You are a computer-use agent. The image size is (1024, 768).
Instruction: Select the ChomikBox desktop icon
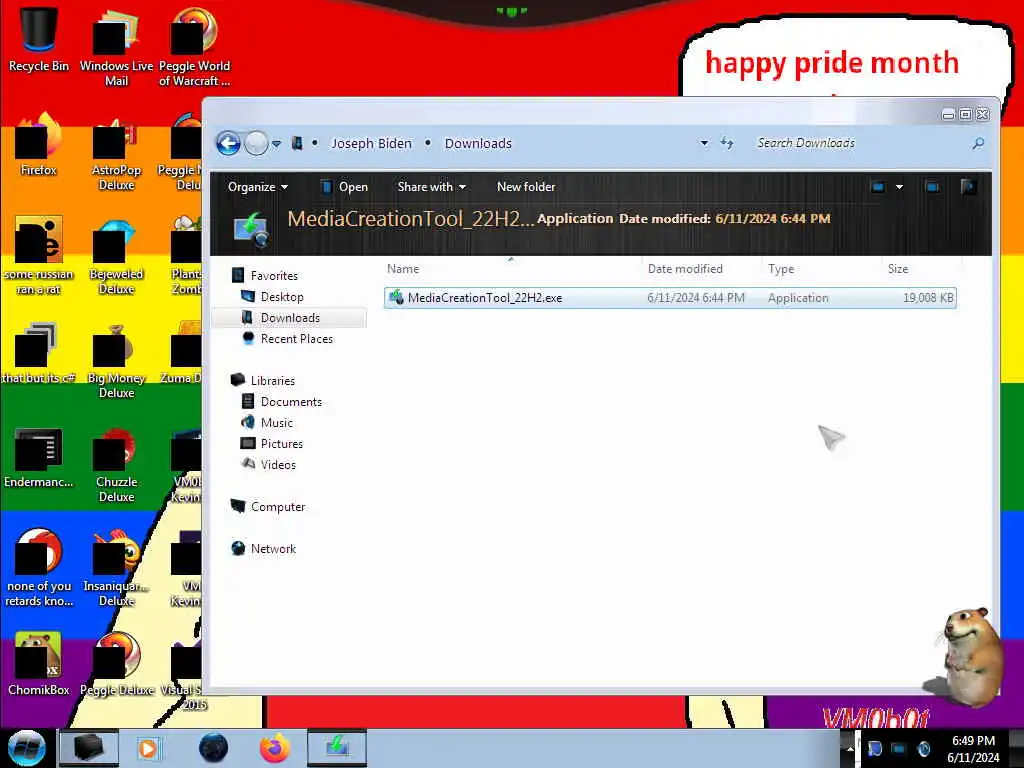click(x=39, y=664)
